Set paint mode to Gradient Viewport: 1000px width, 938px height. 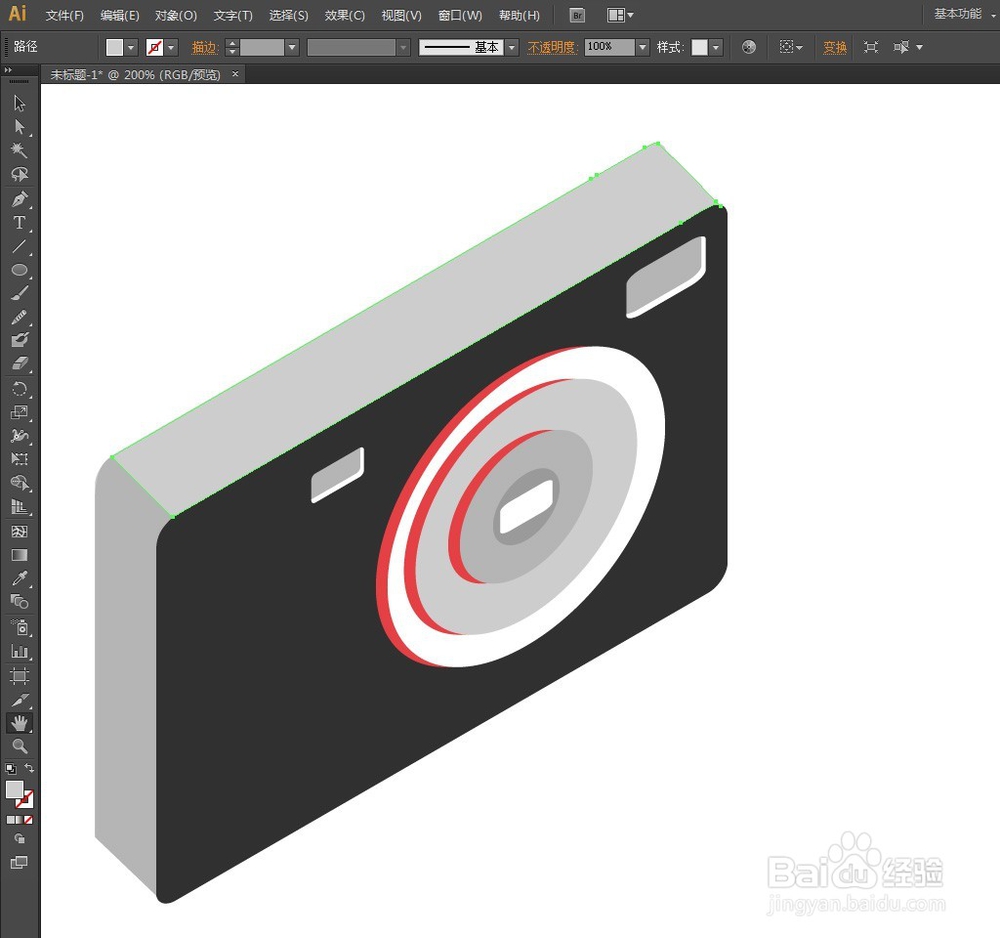19,820
